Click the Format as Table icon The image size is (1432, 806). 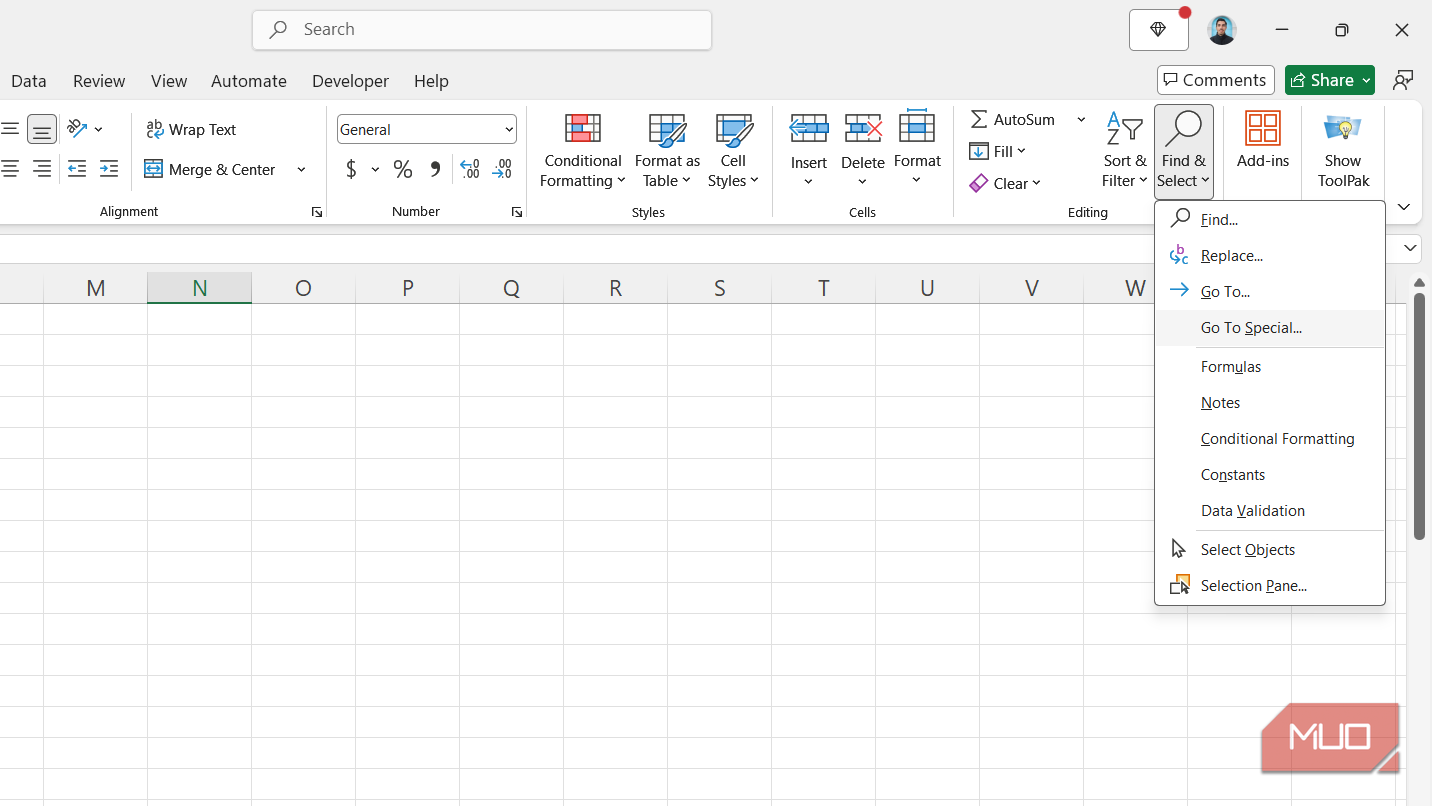coord(667,130)
